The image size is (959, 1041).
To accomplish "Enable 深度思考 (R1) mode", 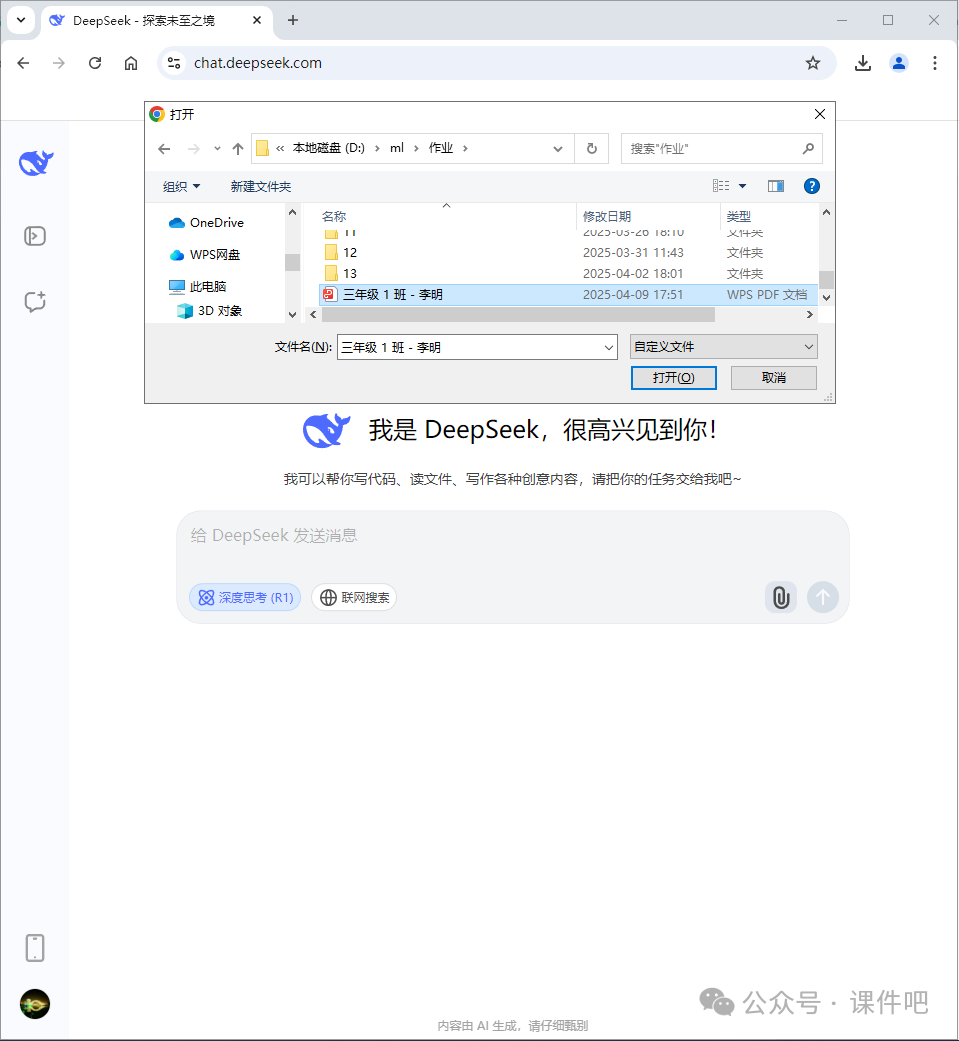I will pos(244,597).
